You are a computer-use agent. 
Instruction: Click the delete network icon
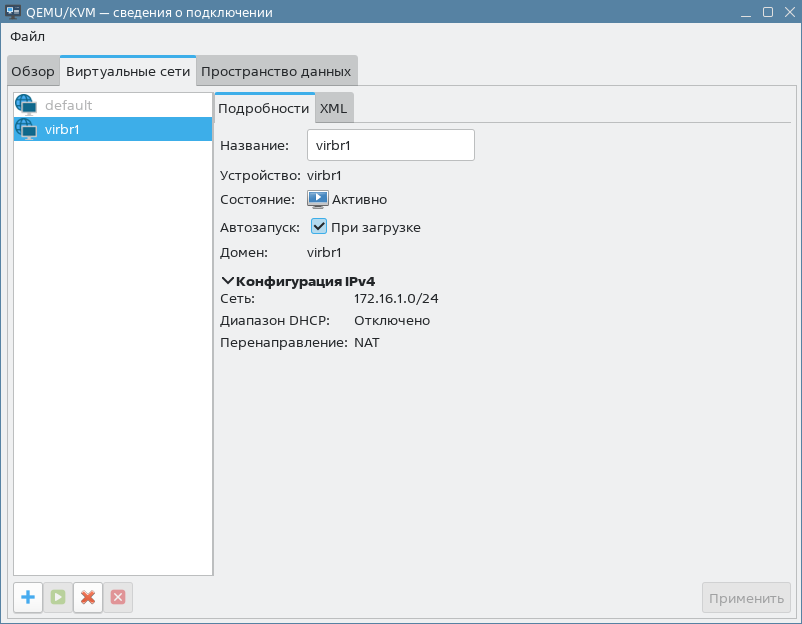pyautogui.click(x=118, y=598)
